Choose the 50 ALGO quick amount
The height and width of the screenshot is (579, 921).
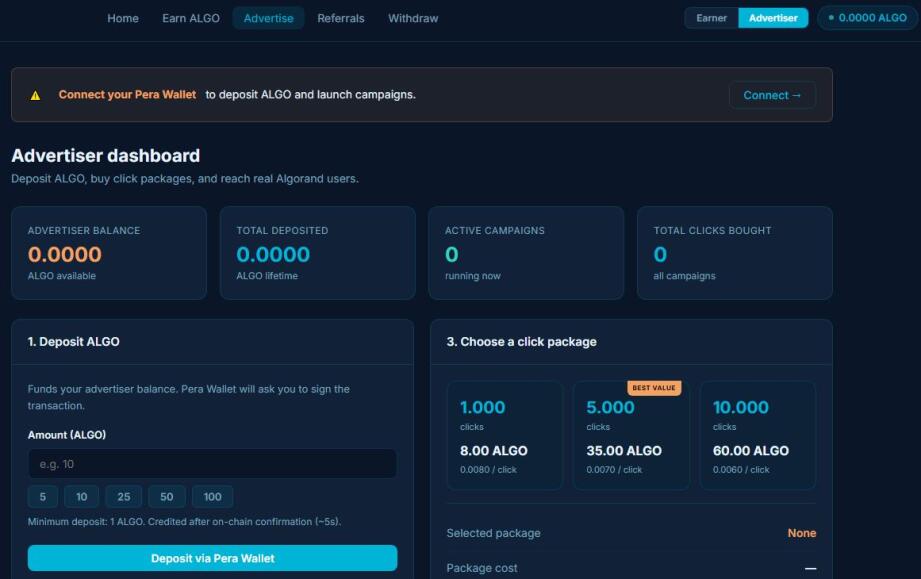[167, 497]
